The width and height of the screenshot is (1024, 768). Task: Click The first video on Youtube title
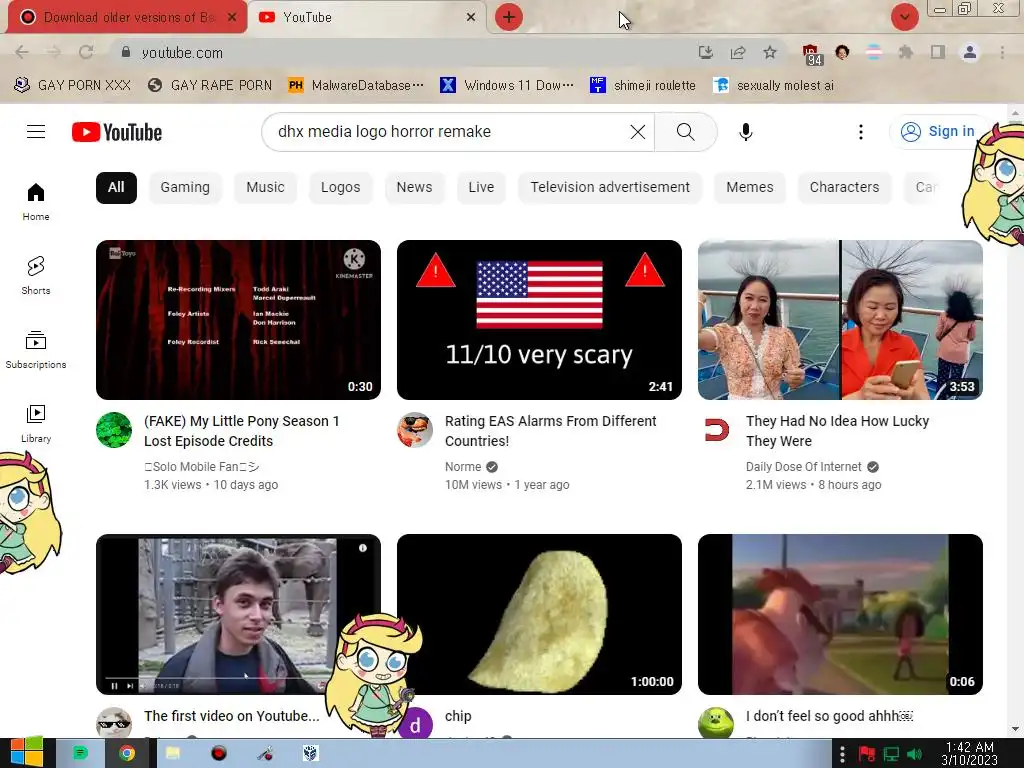pos(232,716)
